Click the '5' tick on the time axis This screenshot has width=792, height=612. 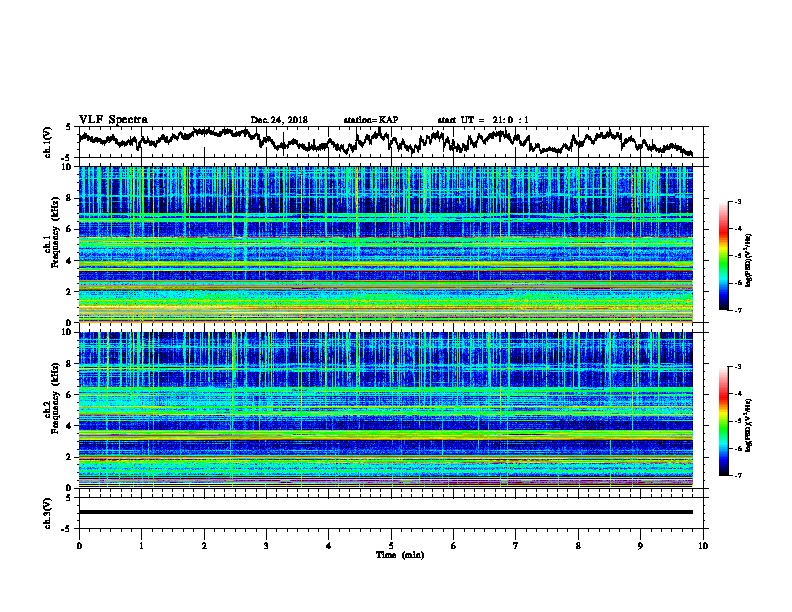(391, 546)
